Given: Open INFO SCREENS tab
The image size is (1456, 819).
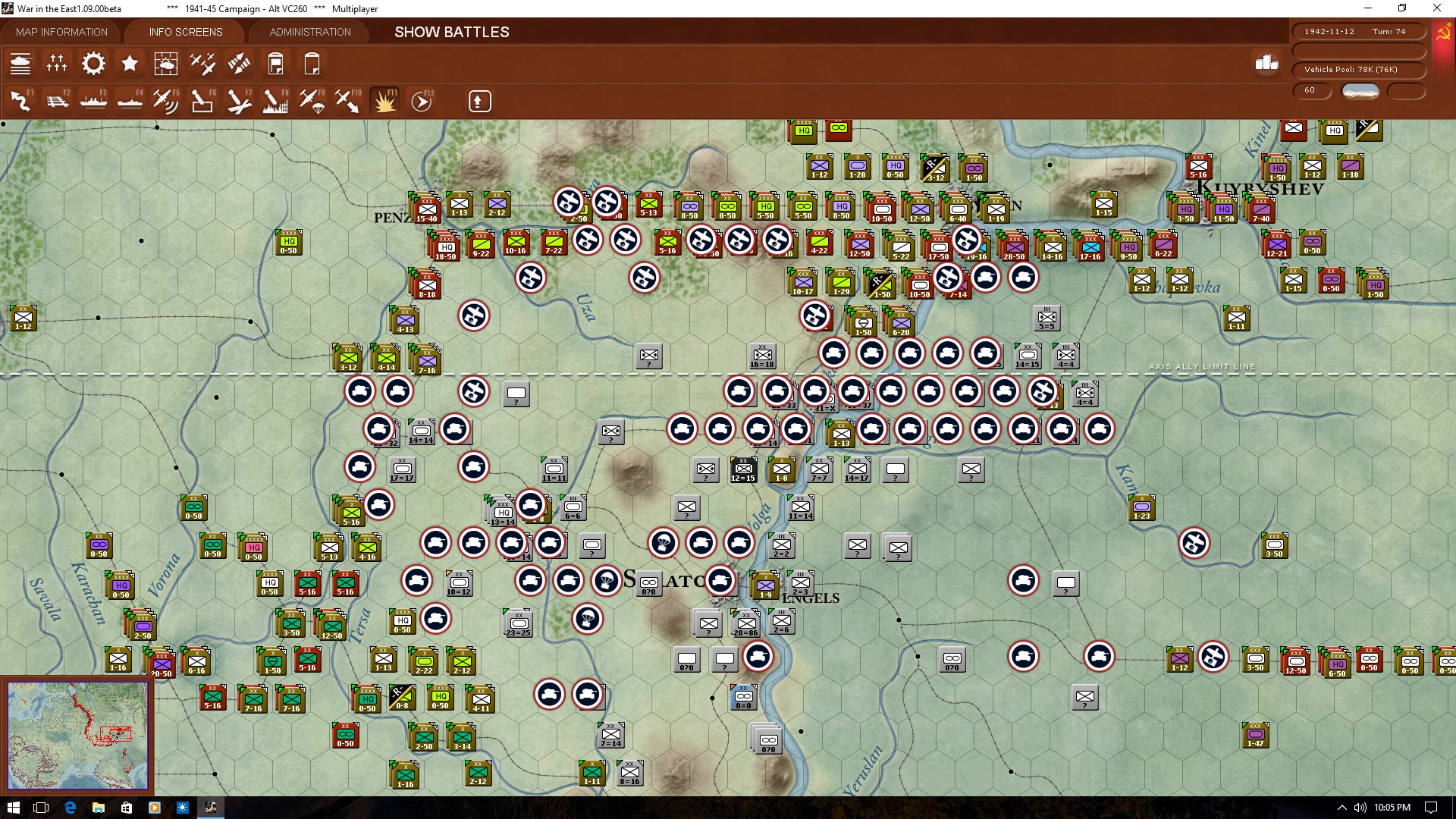Looking at the screenshot, I should pyautogui.click(x=186, y=32).
